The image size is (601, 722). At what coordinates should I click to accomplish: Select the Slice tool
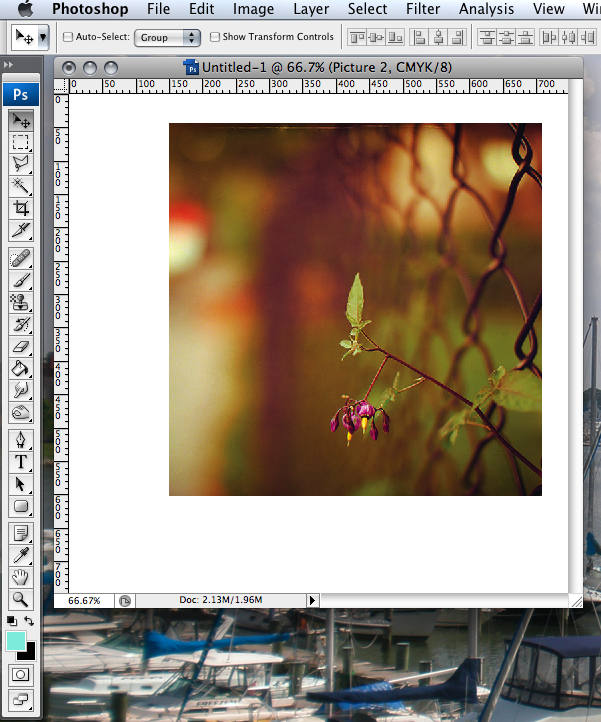point(21,230)
